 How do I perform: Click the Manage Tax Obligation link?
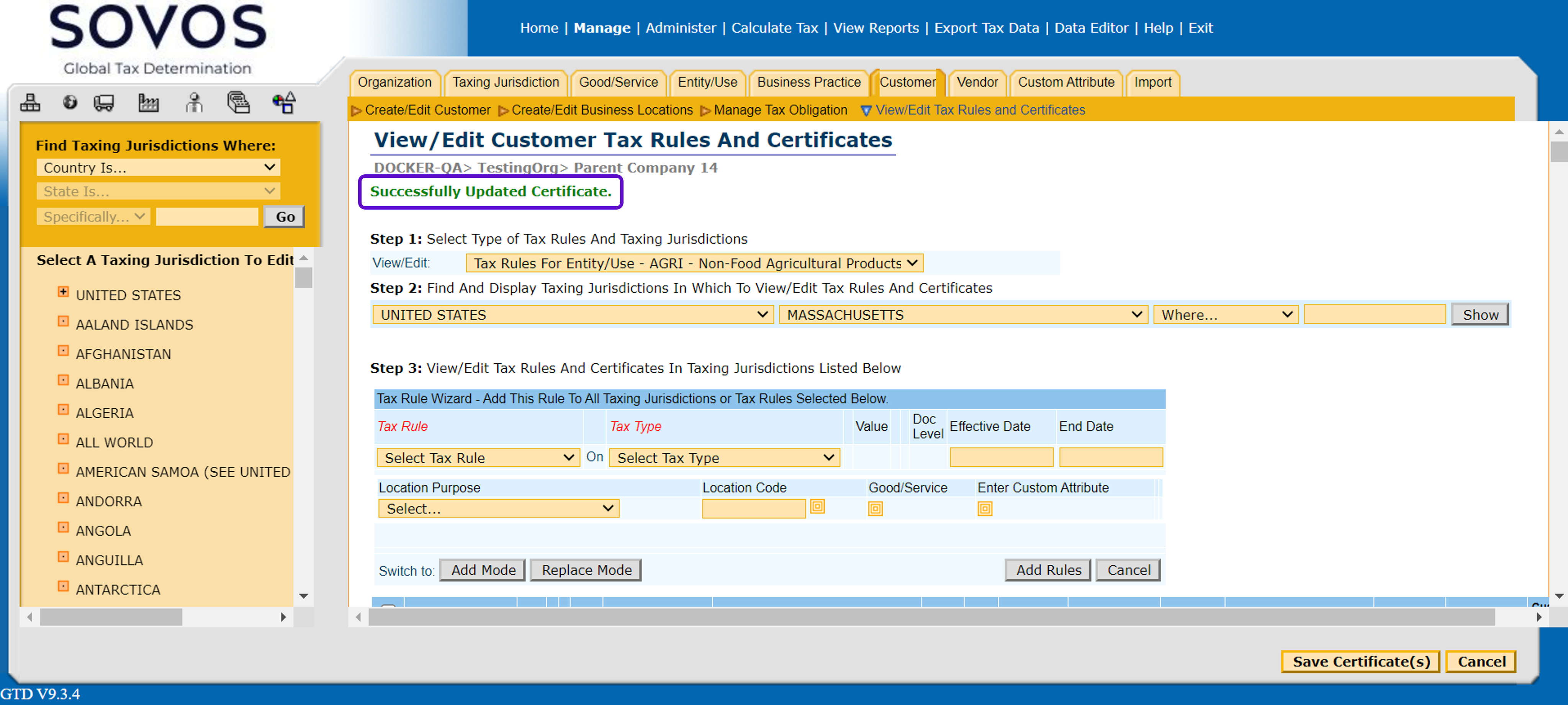tap(780, 110)
